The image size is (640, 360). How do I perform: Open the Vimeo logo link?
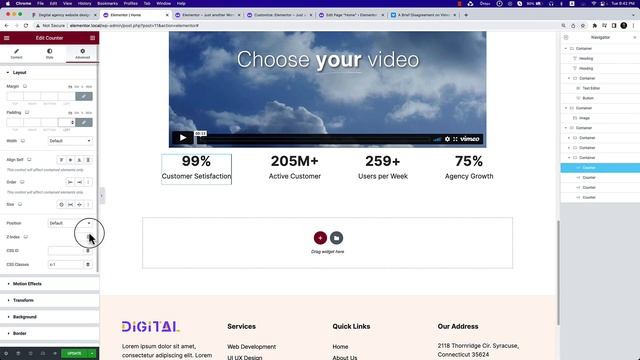[470, 139]
